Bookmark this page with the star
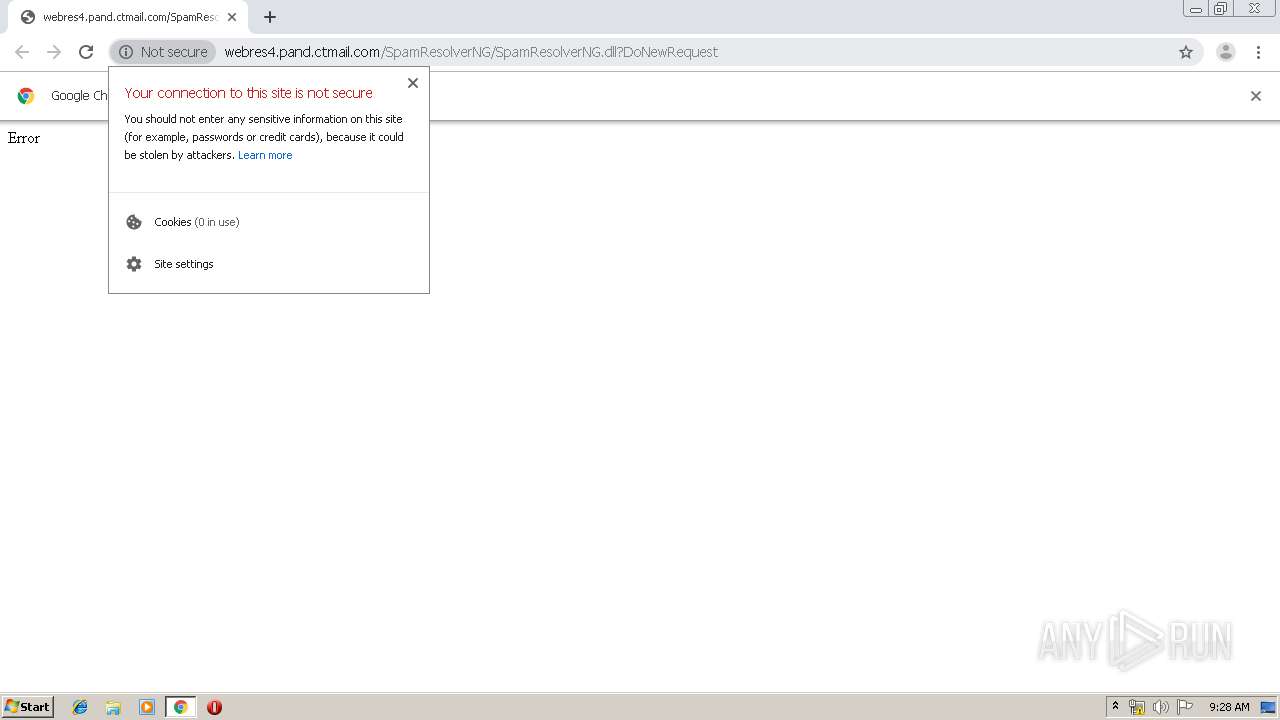Image resolution: width=1280 pixels, height=720 pixels. (1186, 52)
